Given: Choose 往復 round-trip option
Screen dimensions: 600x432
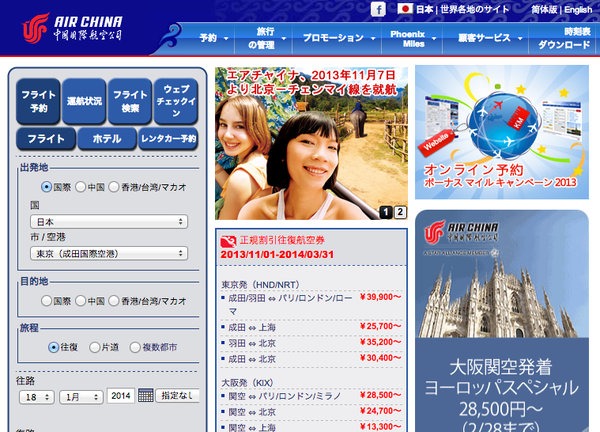Looking at the screenshot, I should (x=54, y=347).
